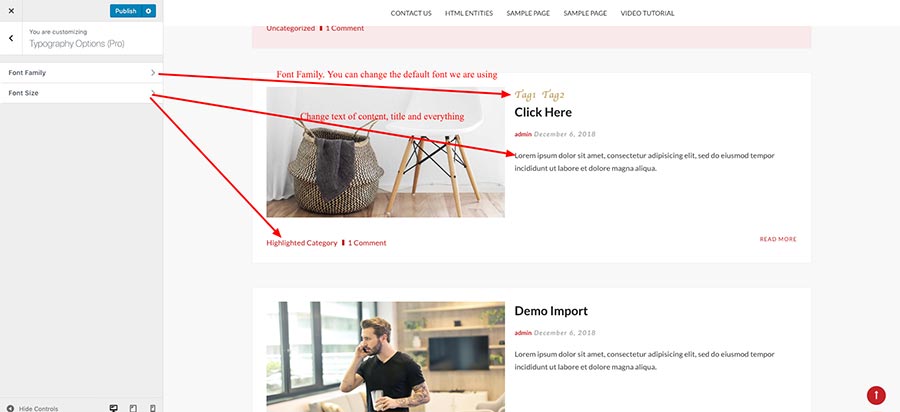Open the HTML Entities menu item
Viewport: 900px width, 412px height.
(469, 13)
